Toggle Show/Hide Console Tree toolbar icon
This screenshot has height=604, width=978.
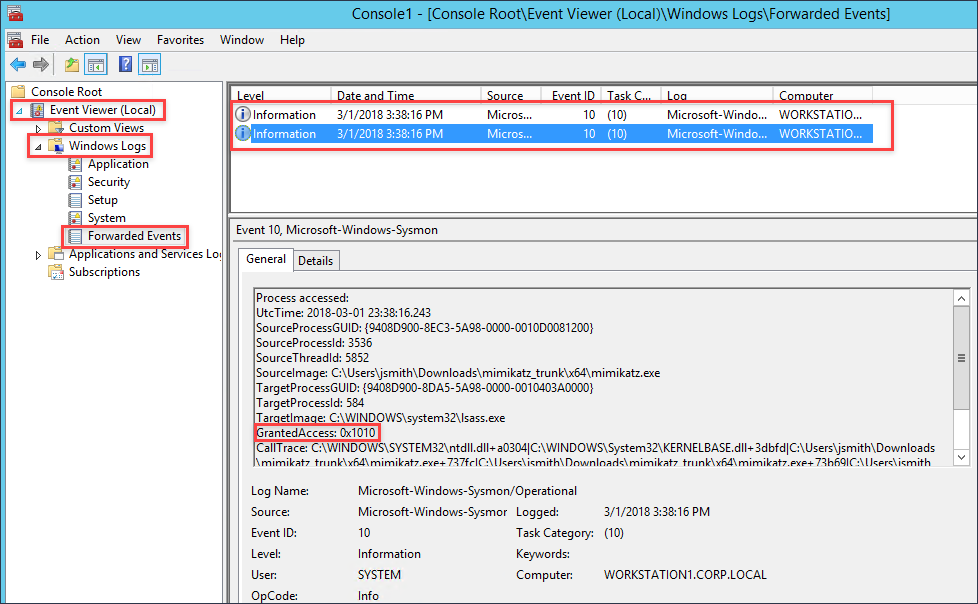[96, 64]
